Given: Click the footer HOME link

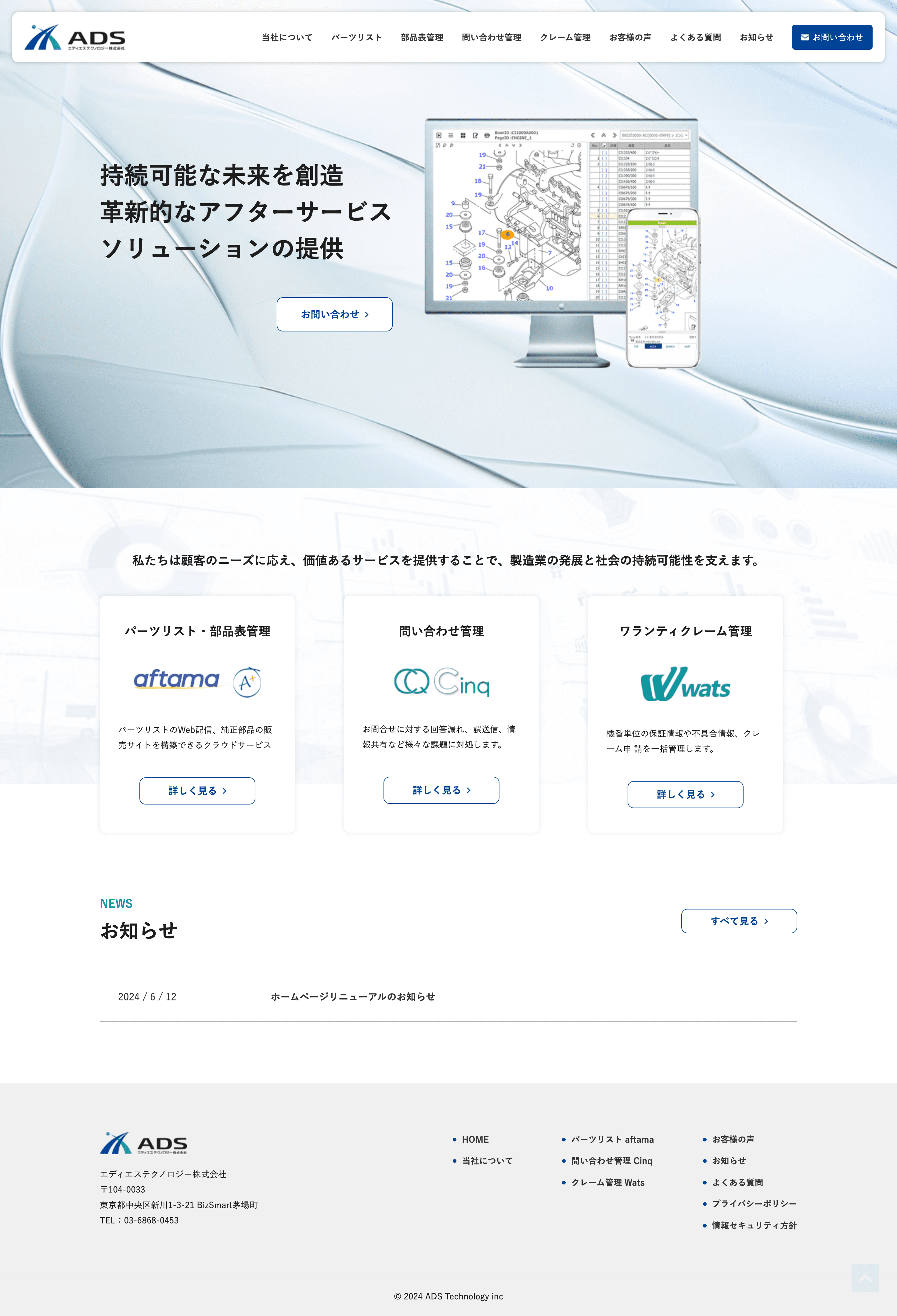Looking at the screenshot, I should (x=475, y=1139).
